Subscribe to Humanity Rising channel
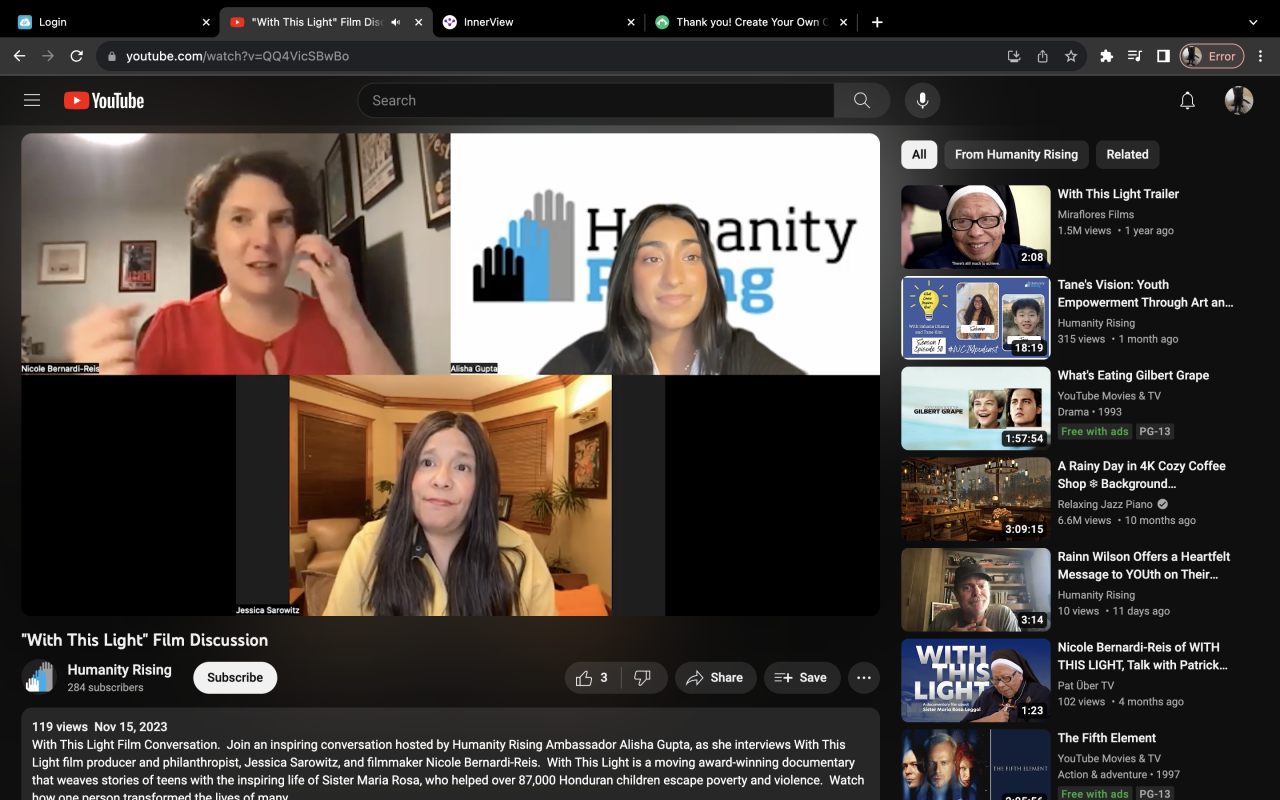1280x800 pixels. tap(235, 677)
